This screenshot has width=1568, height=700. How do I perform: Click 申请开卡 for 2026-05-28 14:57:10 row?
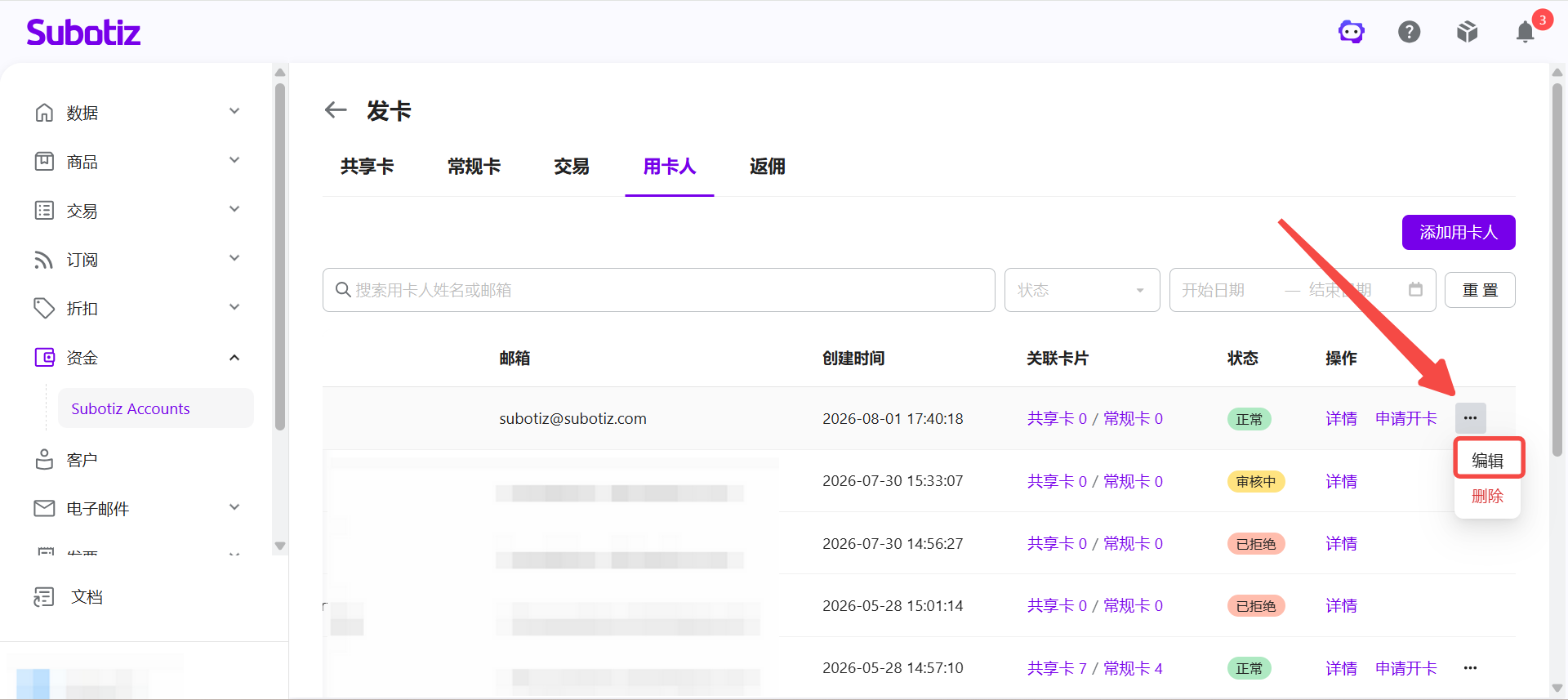tap(1406, 668)
